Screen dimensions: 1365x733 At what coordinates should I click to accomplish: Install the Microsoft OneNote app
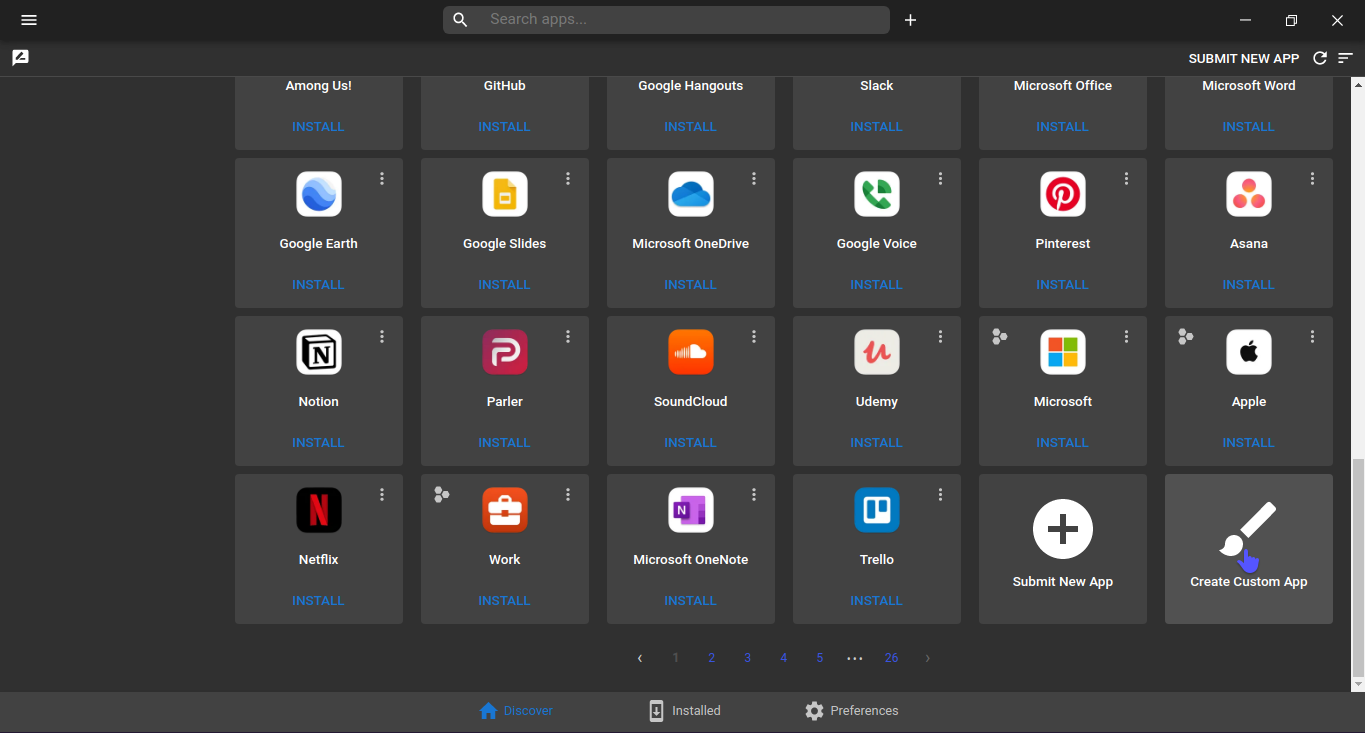coord(690,601)
